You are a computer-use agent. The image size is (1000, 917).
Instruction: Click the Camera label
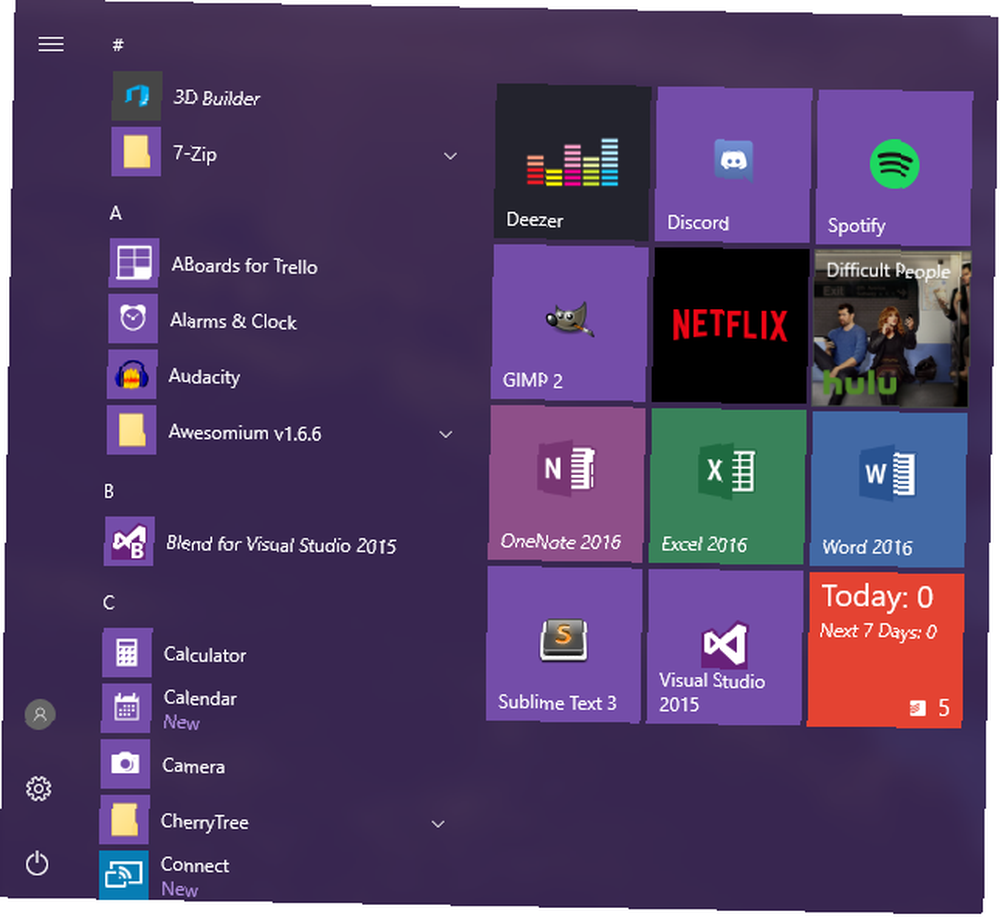tap(193, 766)
